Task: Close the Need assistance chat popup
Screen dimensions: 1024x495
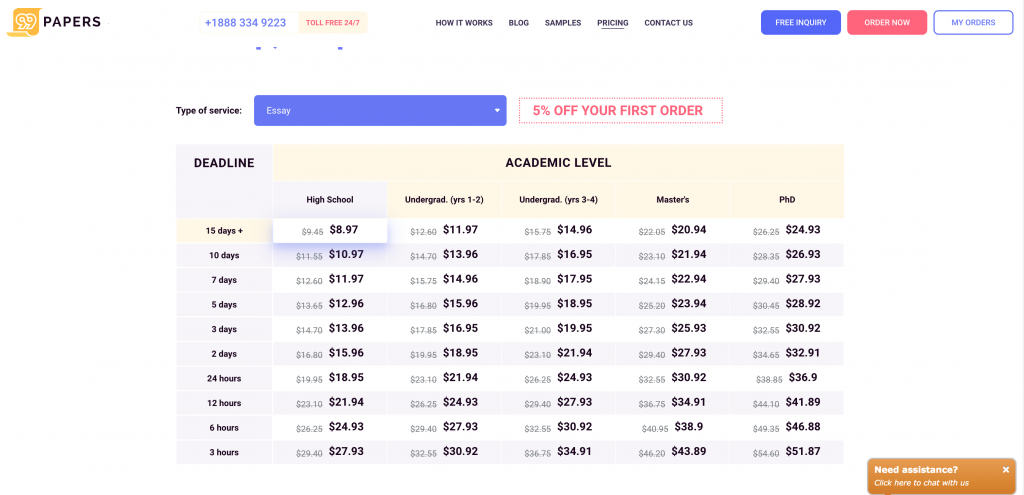Action: coord(1006,470)
